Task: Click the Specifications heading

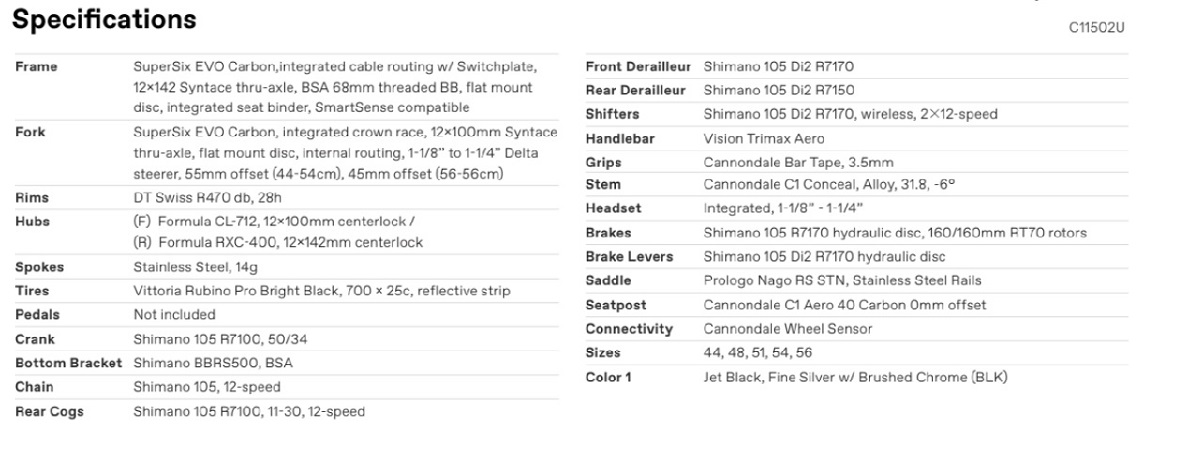Action: pos(105,19)
